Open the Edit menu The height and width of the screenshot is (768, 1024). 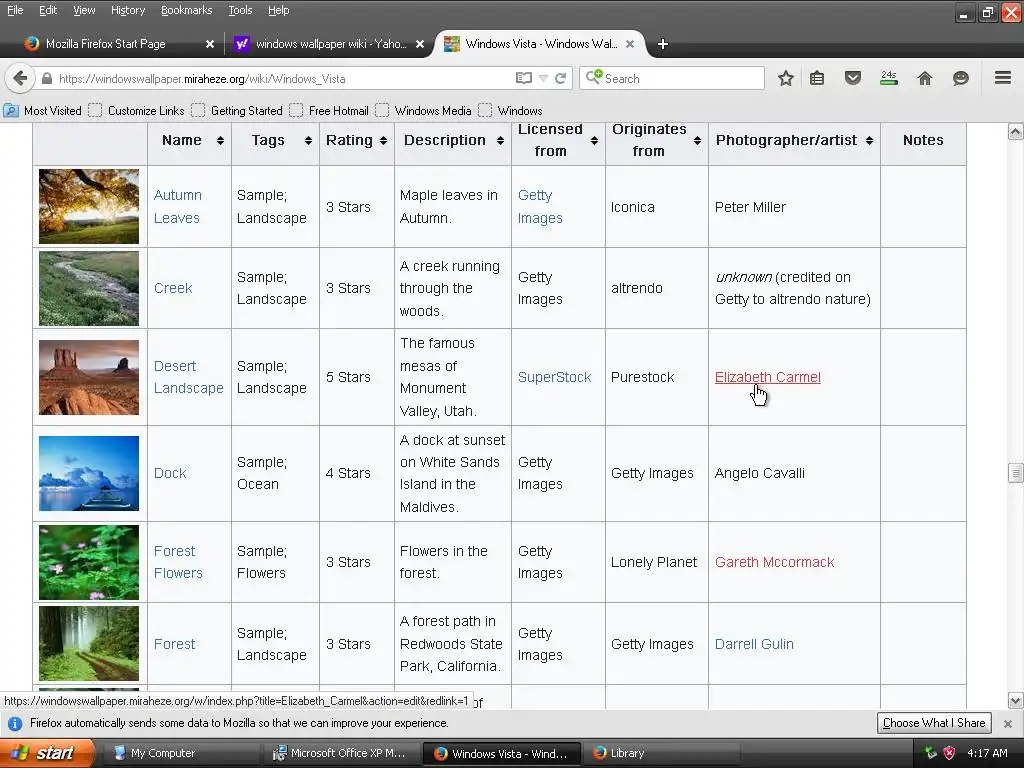click(48, 10)
